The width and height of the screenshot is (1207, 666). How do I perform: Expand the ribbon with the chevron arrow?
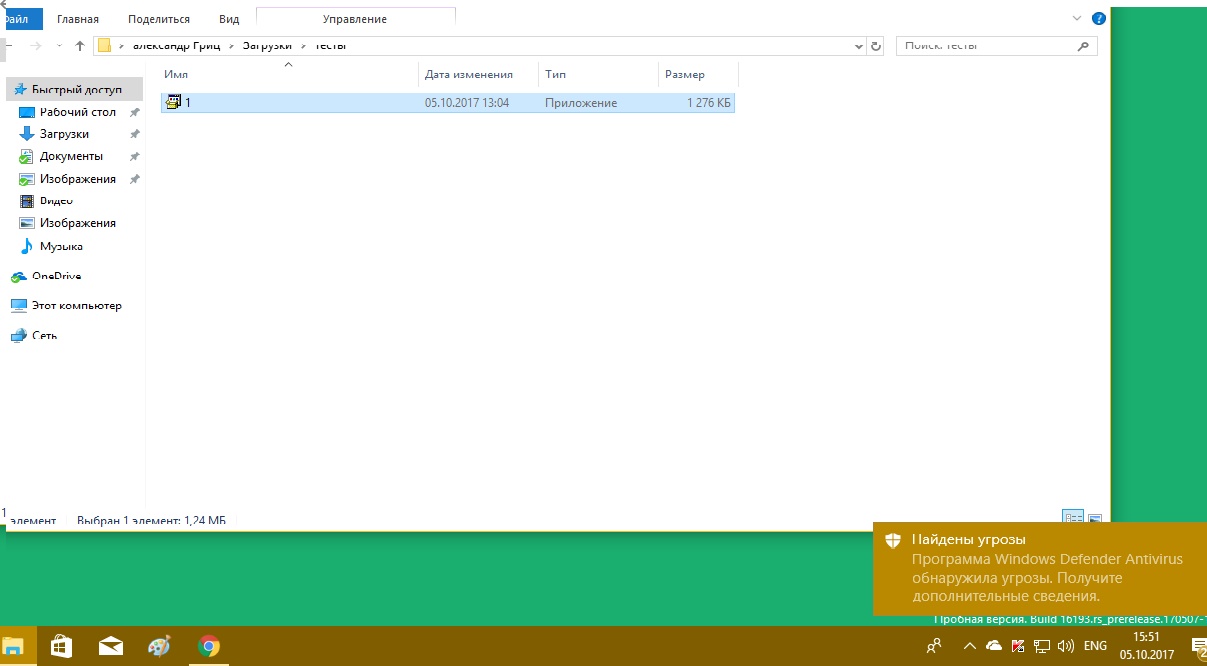click(1077, 18)
